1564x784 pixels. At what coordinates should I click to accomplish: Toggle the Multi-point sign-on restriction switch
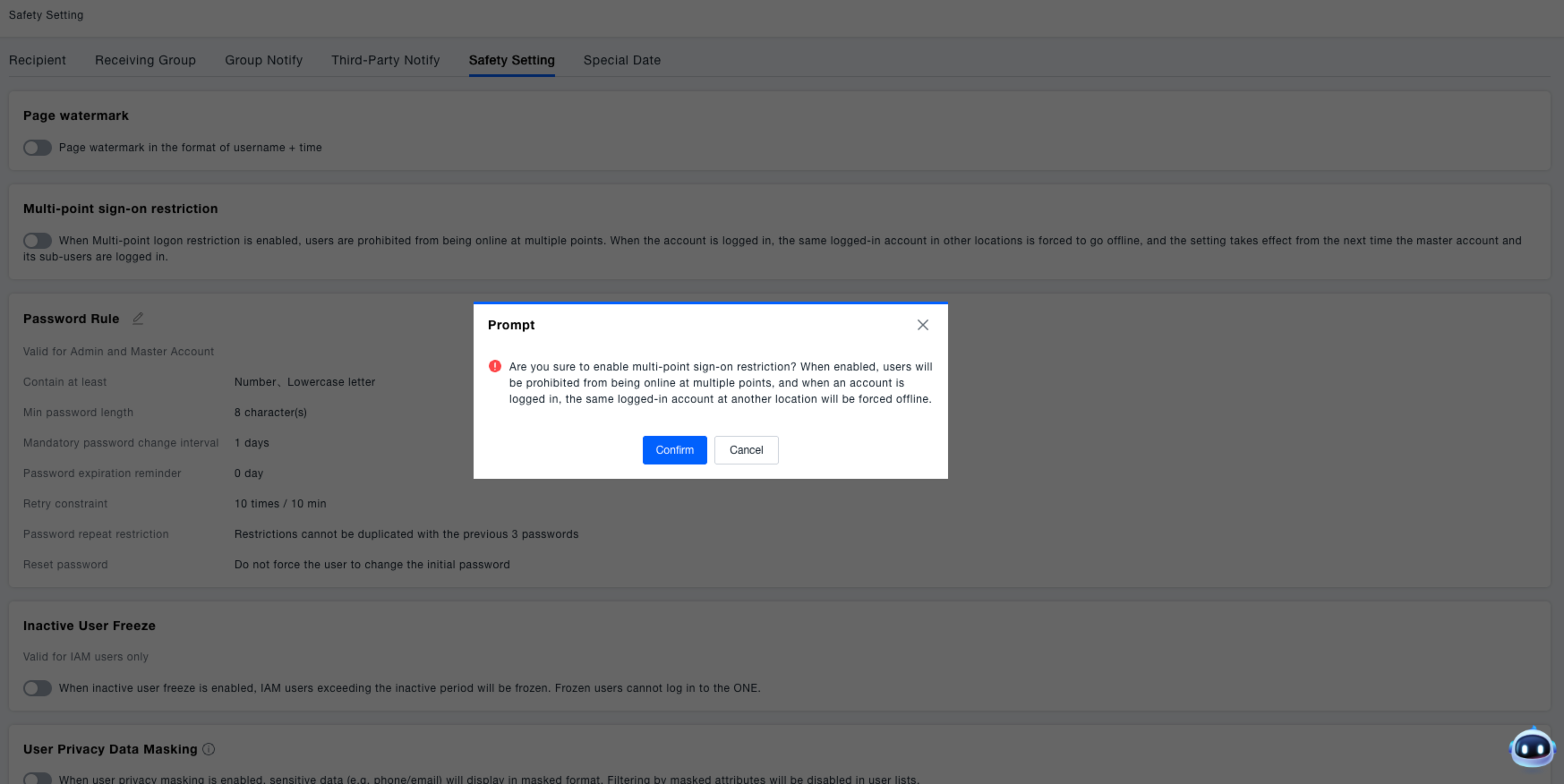click(x=38, y=241)
